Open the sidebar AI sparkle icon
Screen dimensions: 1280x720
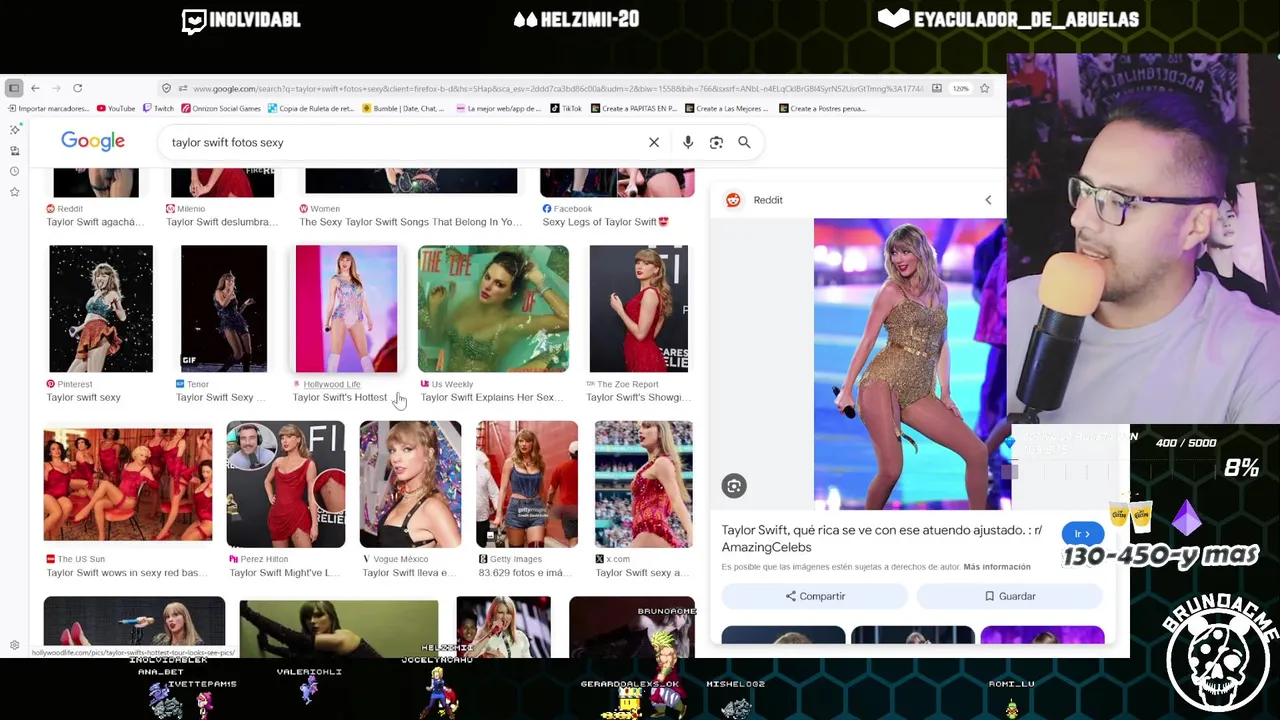point(14,130)
